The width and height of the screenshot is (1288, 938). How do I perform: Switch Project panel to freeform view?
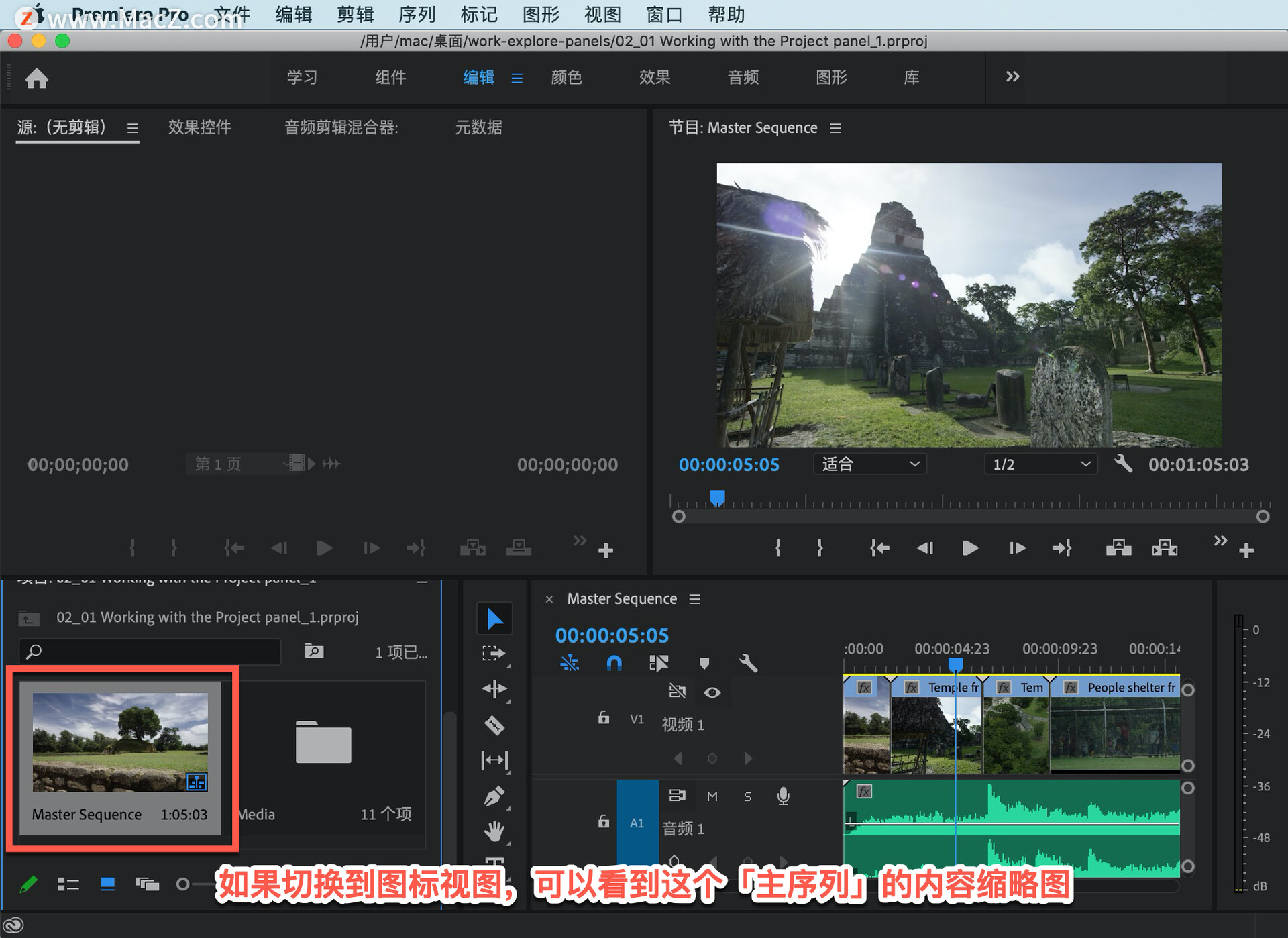(x=147, y=884)
